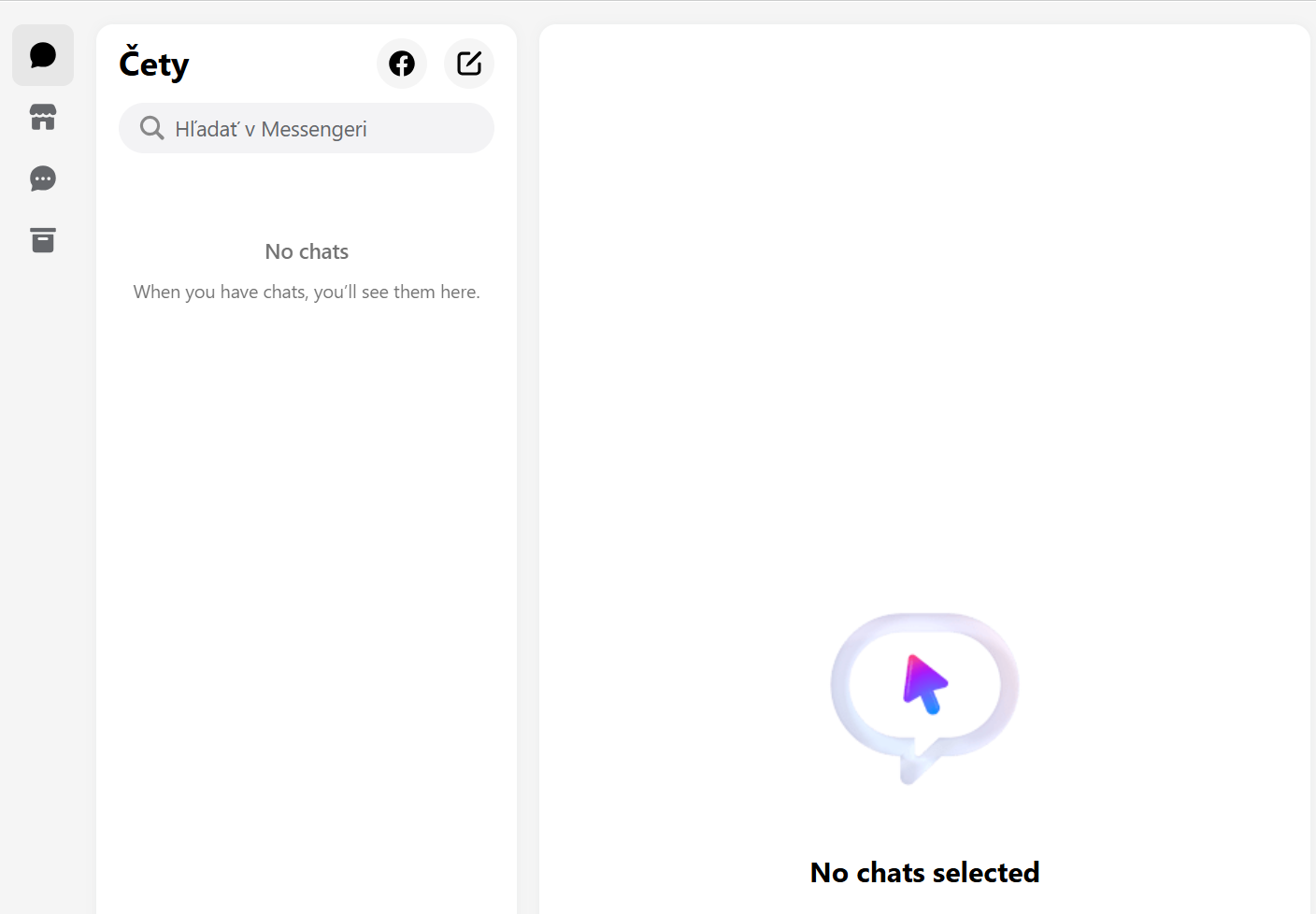Start a new message with compose icon
This screenshot has width=1316, height=914.
[x=469, y=64]
